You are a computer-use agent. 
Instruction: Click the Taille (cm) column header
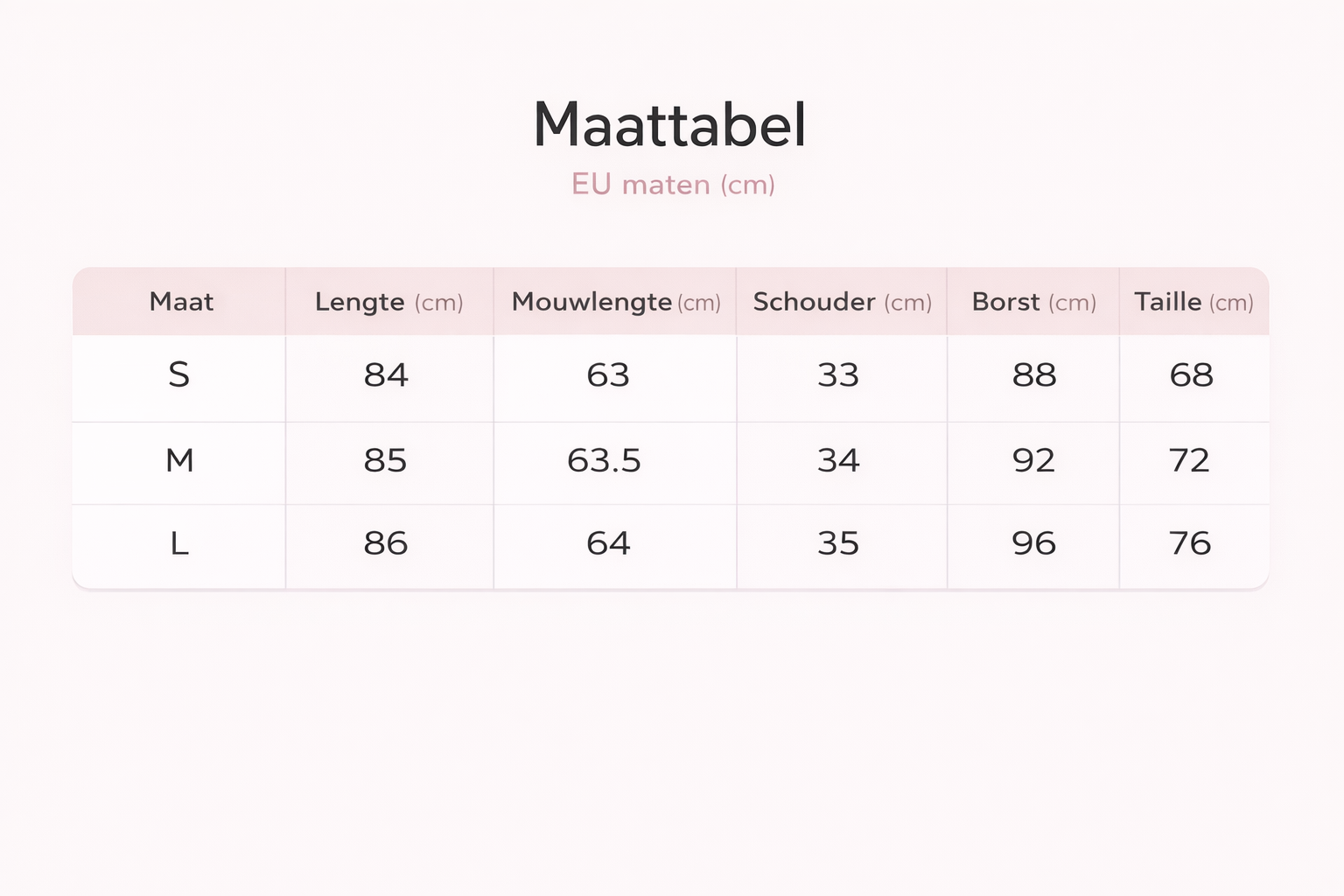pyautogui.click(x=1193, y=302)
